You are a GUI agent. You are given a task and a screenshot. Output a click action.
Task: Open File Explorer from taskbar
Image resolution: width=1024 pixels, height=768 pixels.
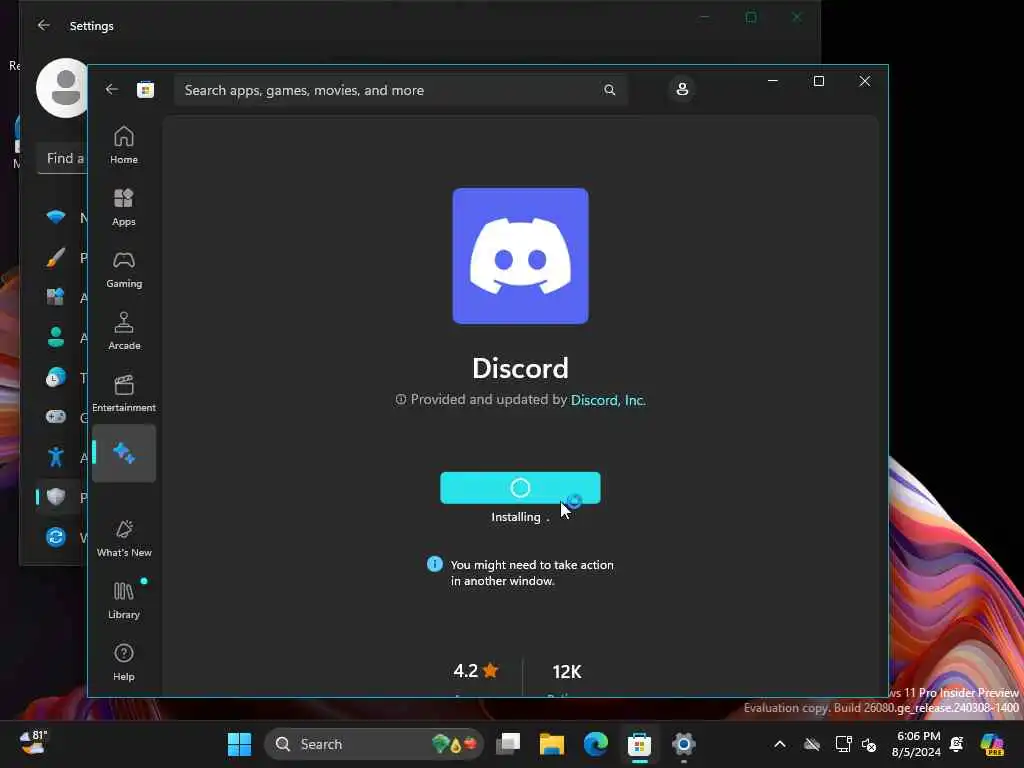click(x=551, y=744)
